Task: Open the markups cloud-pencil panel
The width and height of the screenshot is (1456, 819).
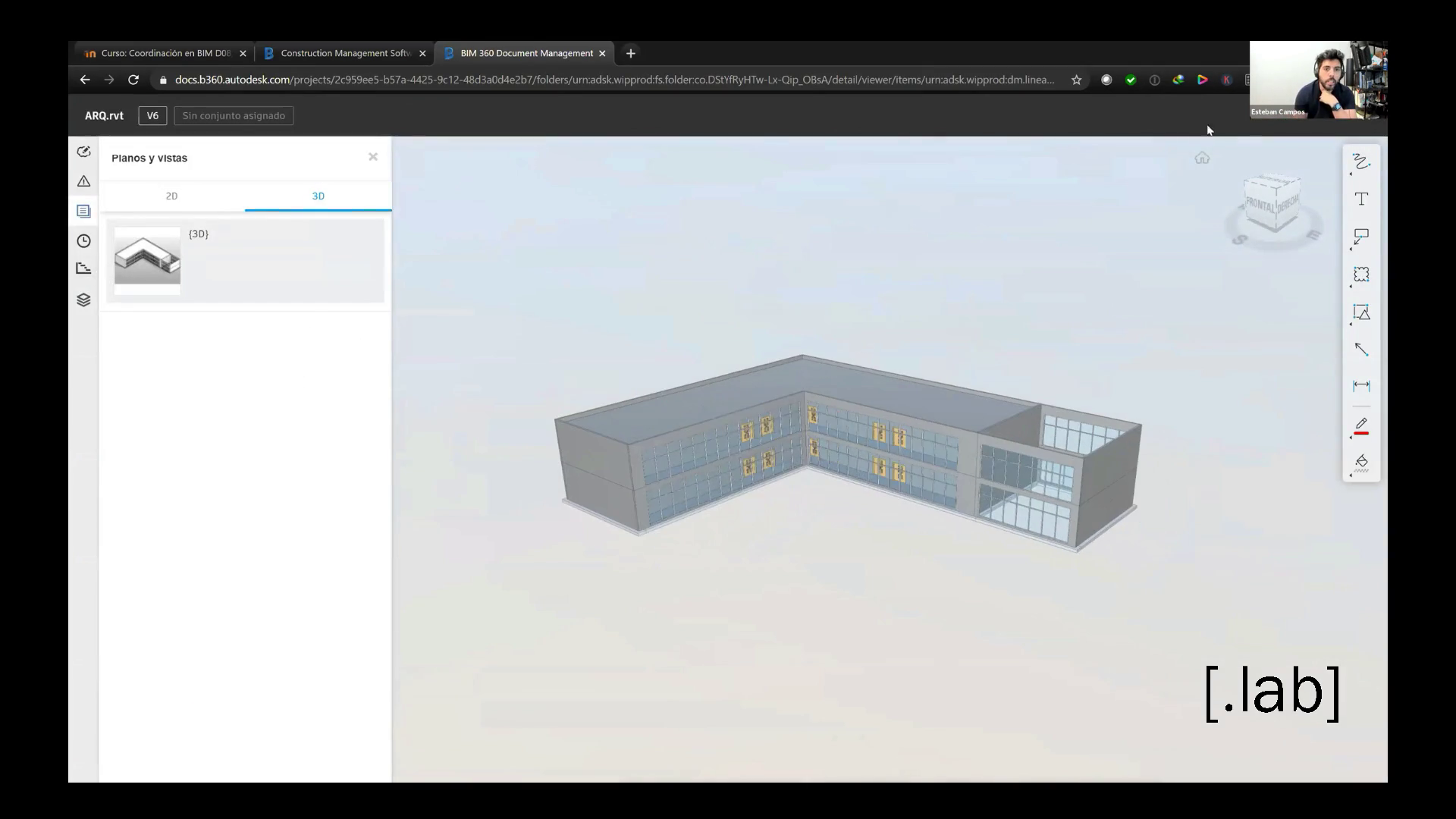Action: pyautogui.click(x=83, y=152)
